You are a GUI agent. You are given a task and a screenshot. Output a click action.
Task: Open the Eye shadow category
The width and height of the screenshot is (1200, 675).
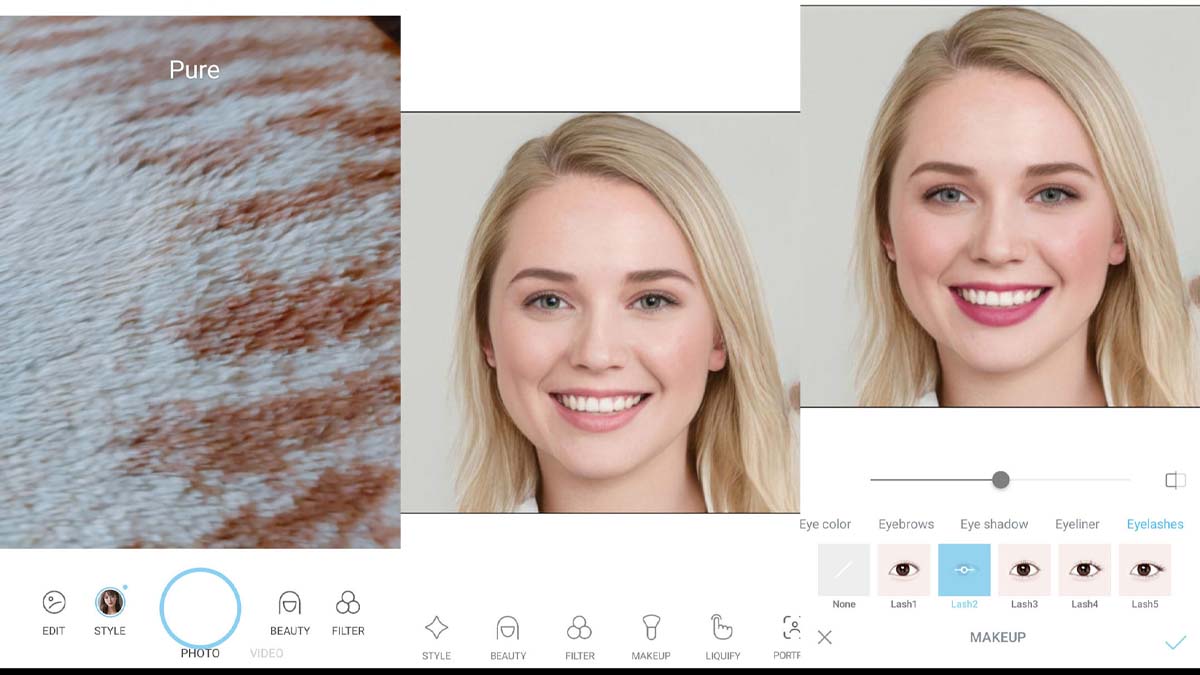pyautogui.click(x=994, y=524)
